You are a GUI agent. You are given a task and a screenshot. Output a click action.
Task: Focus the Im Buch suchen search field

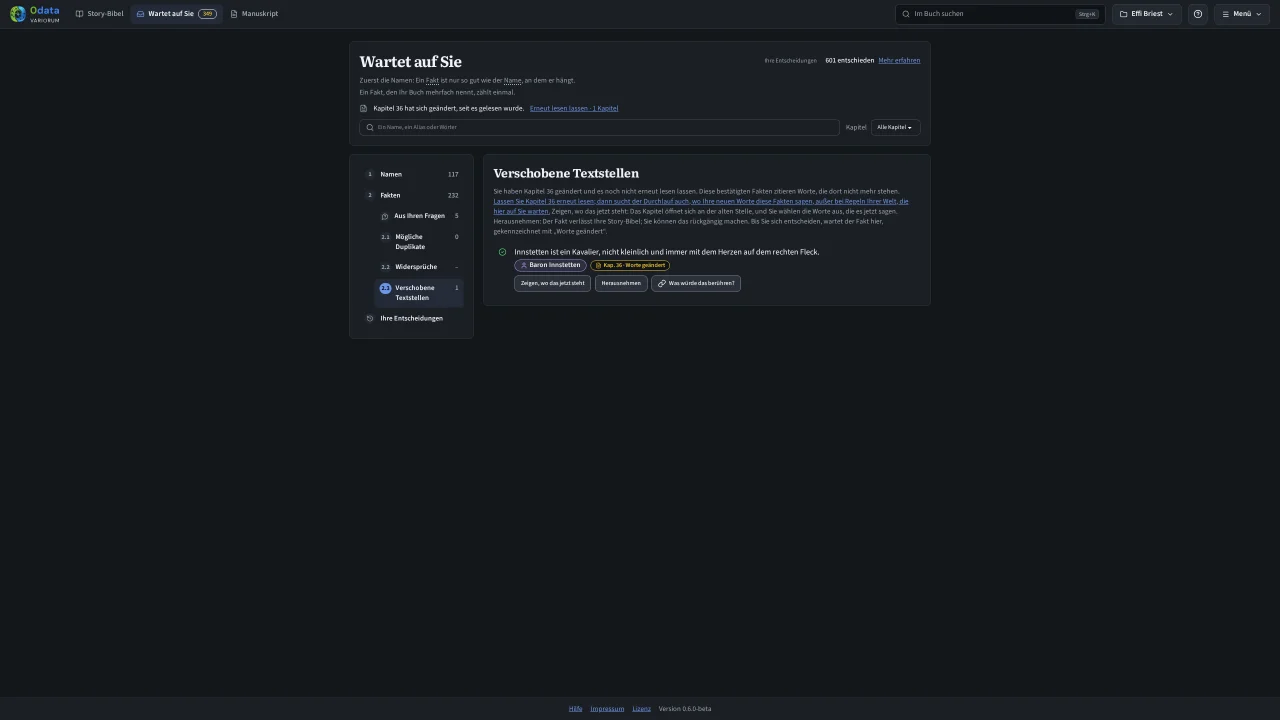[1000, 14]
